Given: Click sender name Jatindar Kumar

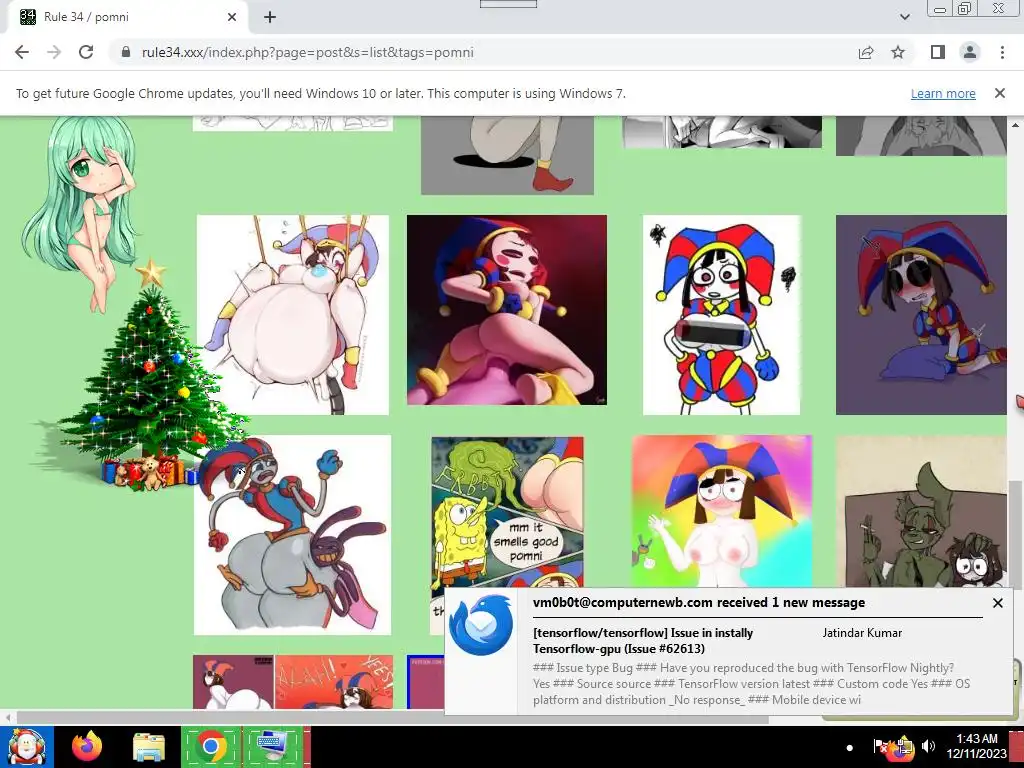Looking at the screenshot, I should 862,633.
